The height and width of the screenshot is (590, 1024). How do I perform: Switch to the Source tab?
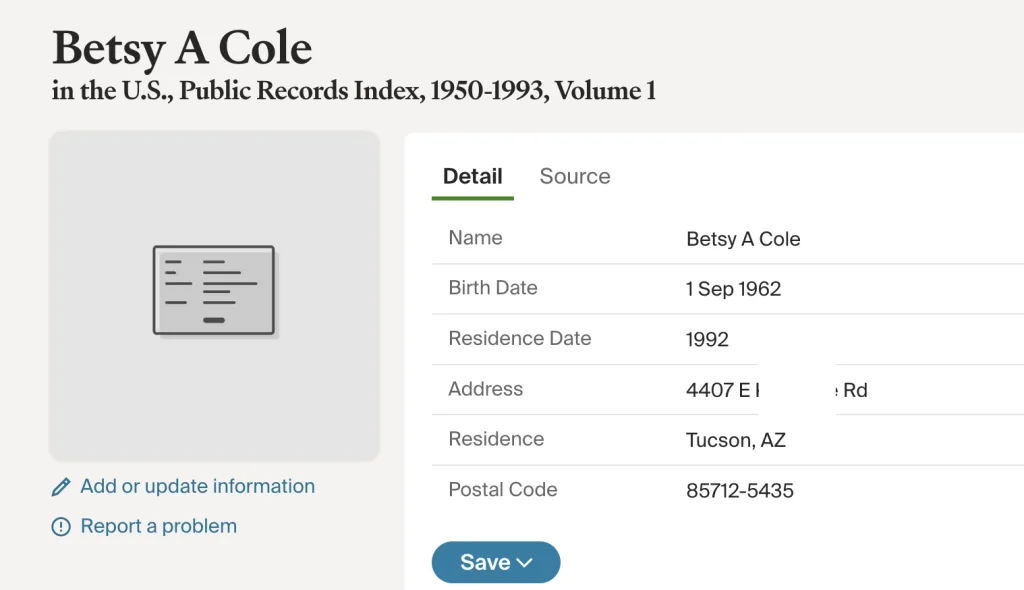point(574,176)
